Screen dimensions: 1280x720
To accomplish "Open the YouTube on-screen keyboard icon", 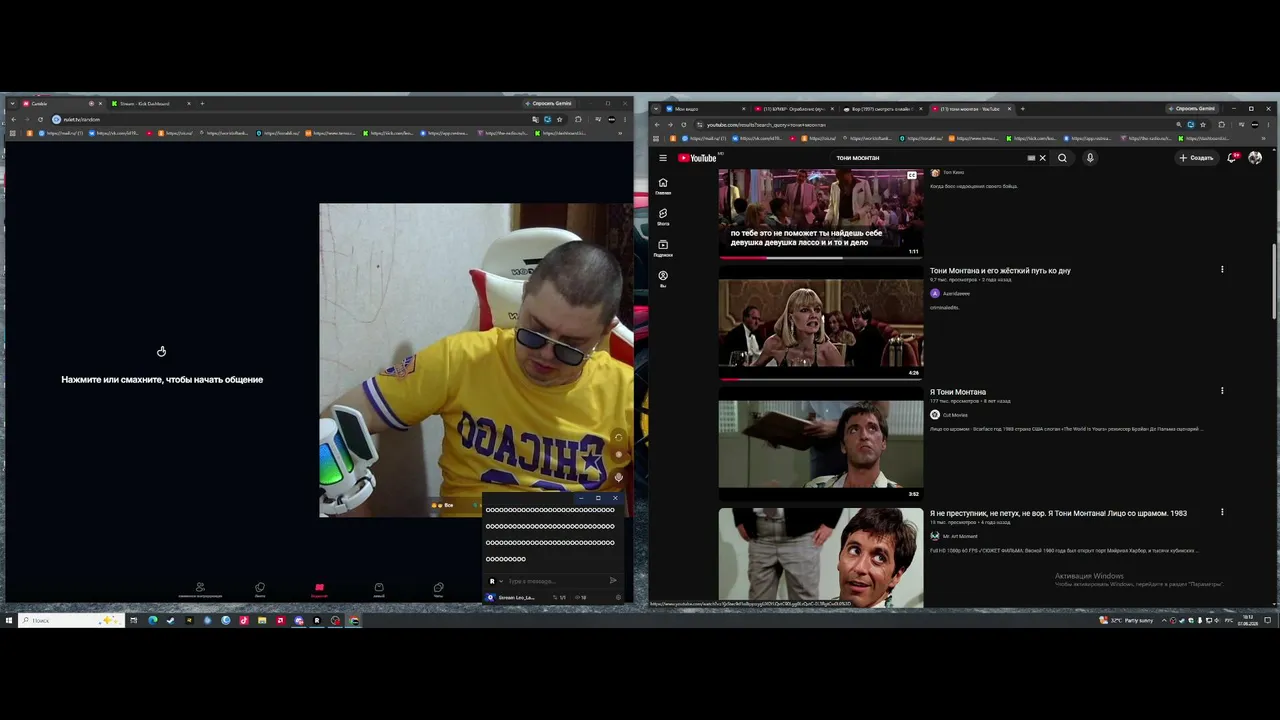I will [1031, 158].
